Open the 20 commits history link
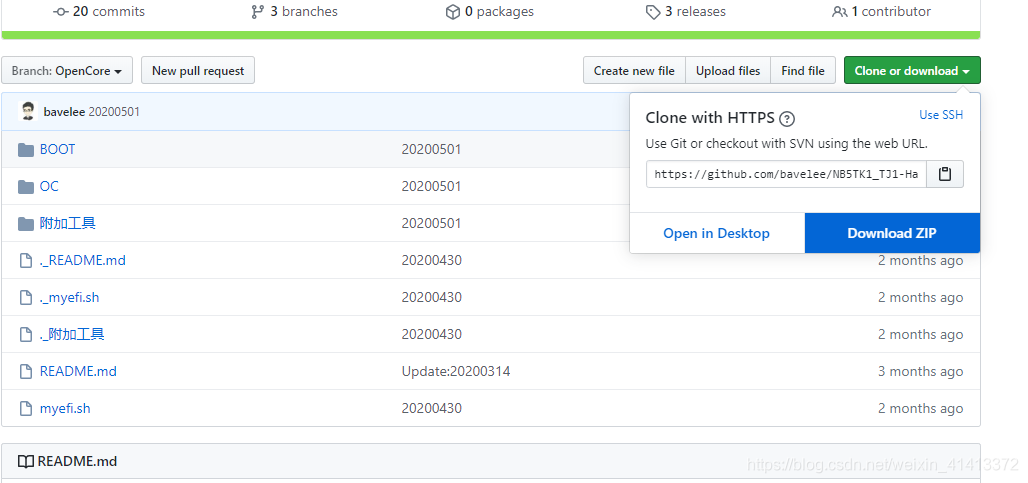This screenshot has width=1028, height=483. coord(99,11)
